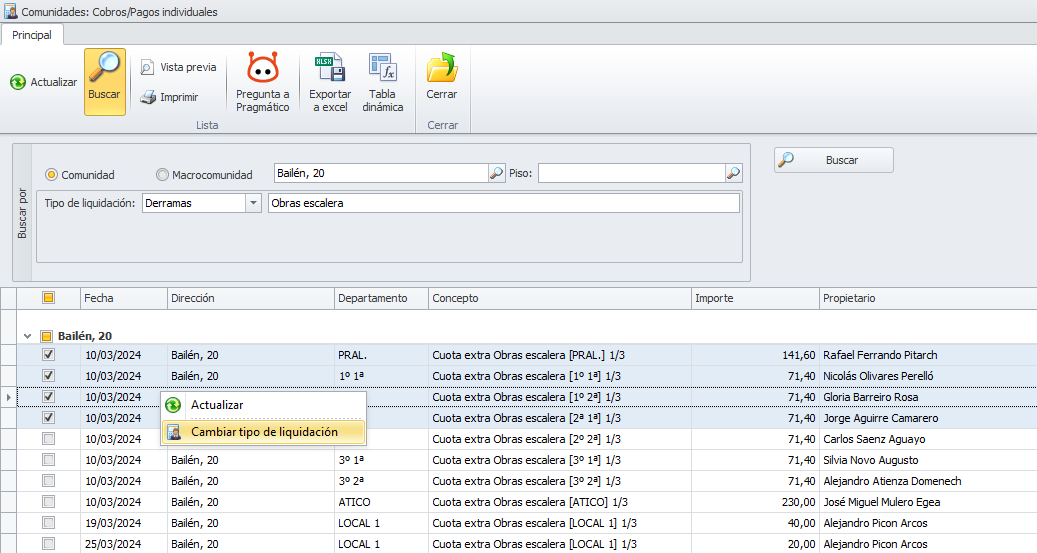Viewport: 1037px width, 553px height.
Task: Sort by the Propietario column header
Action: pyautogui.click(x=928, y=298)
